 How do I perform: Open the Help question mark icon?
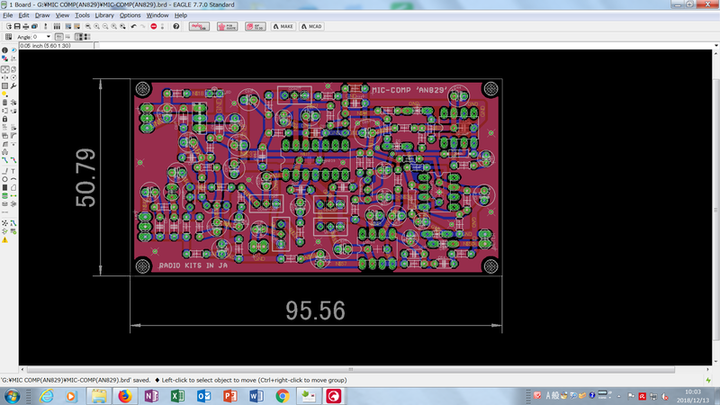point(176,26)
